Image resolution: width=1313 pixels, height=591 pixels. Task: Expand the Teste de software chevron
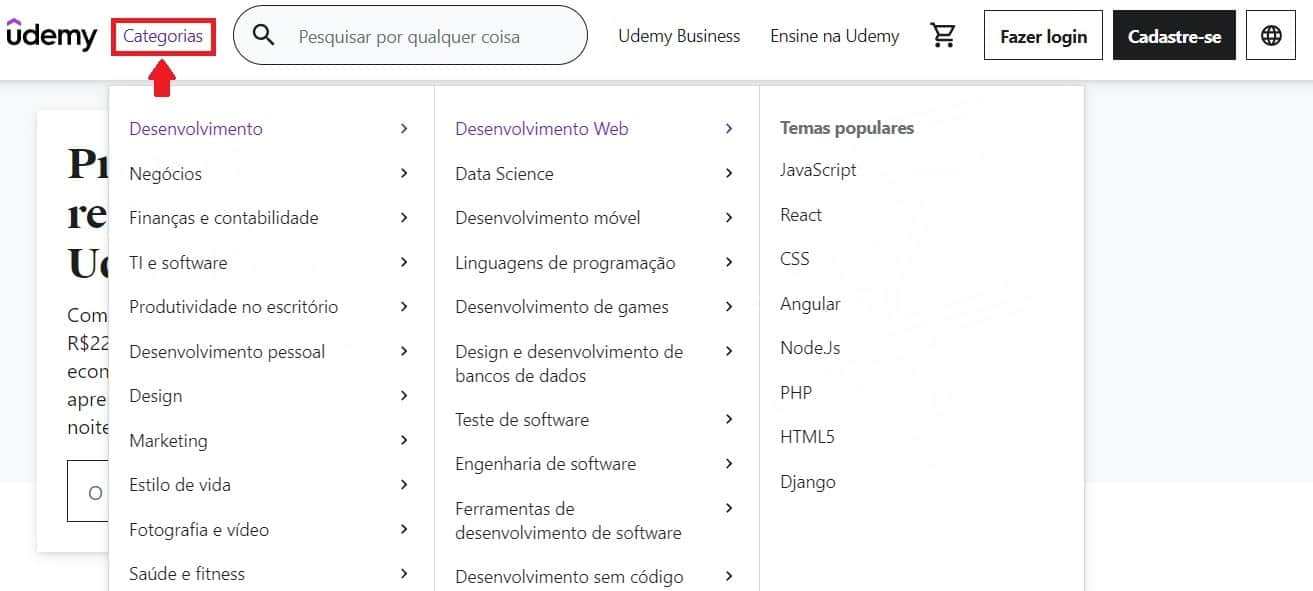tap(730, 419)
